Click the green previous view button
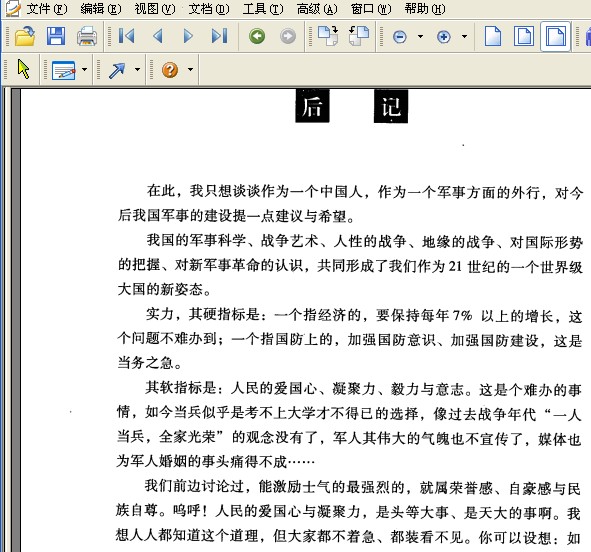The image size is (591, 552). tap(257, 37)
